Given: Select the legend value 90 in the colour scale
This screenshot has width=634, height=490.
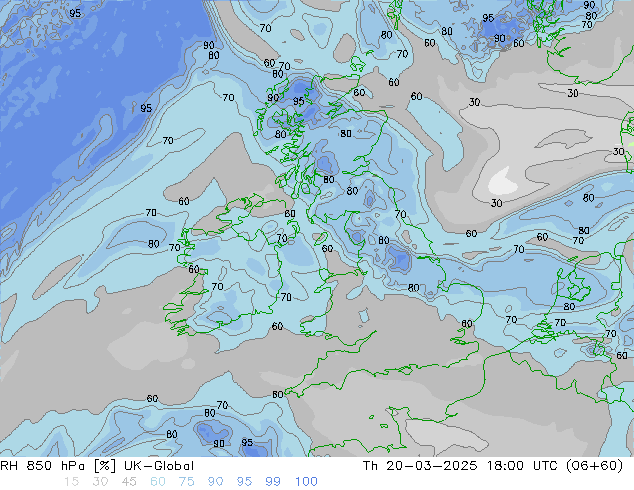Looking at the screenshot, I should tap(215, 482).
